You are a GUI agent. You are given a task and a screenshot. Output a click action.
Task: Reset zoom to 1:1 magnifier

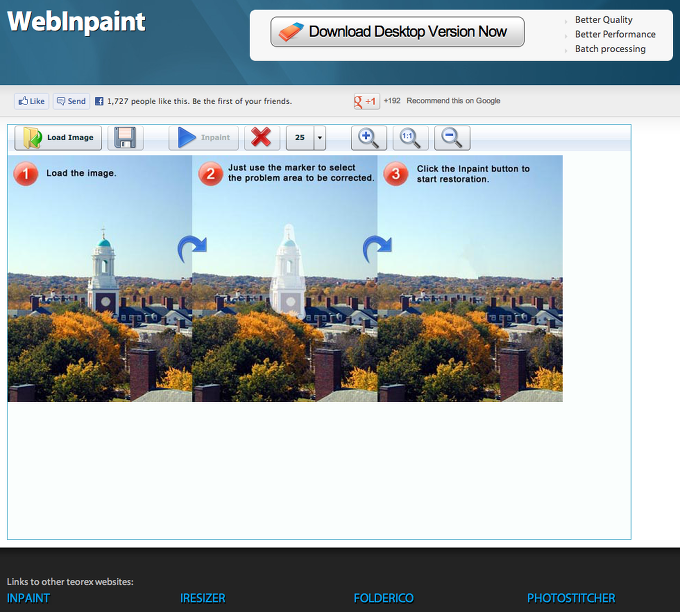(x=410, y=138)
